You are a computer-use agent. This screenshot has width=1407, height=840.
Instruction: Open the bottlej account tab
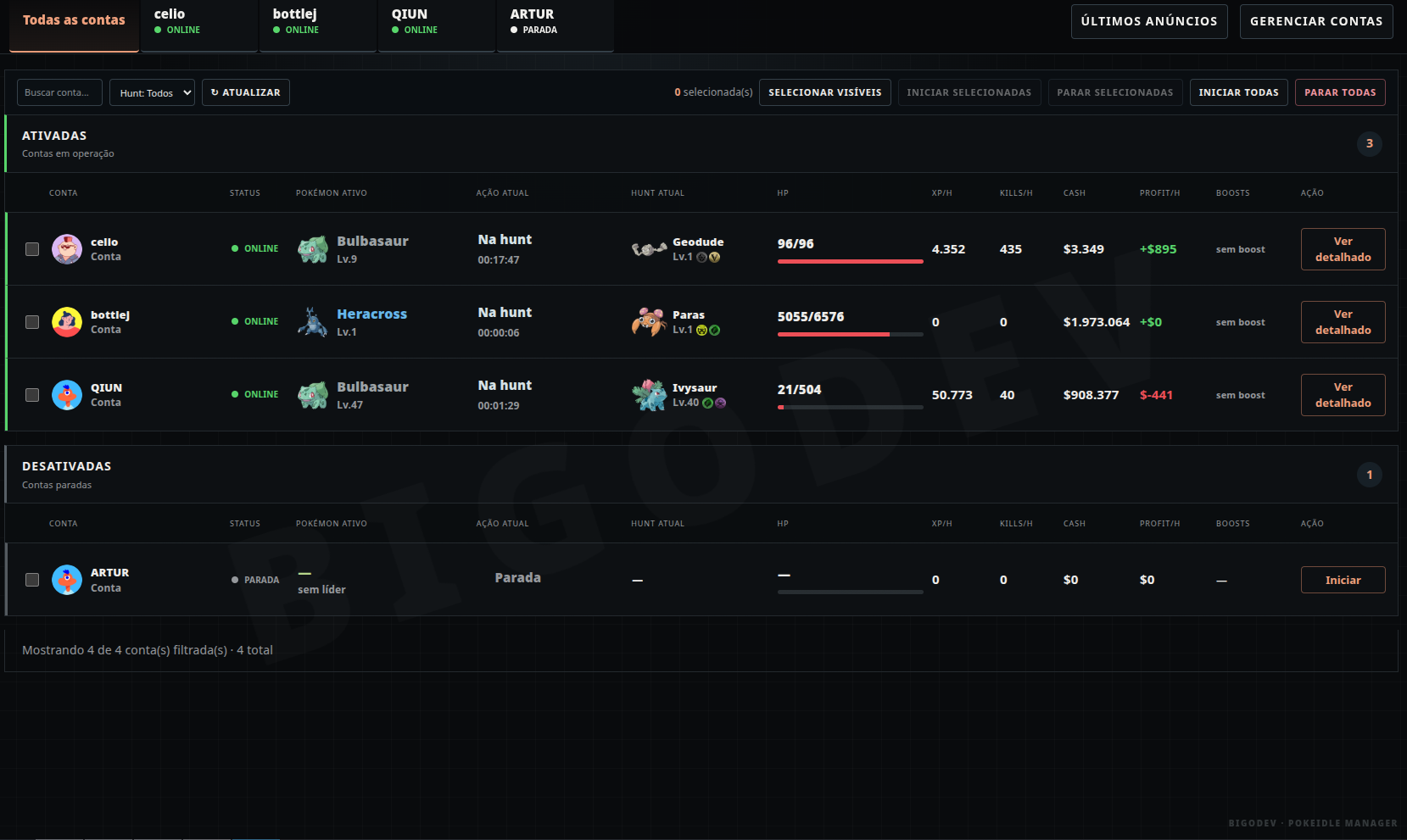pyautogui.click(x=318, y=25)
